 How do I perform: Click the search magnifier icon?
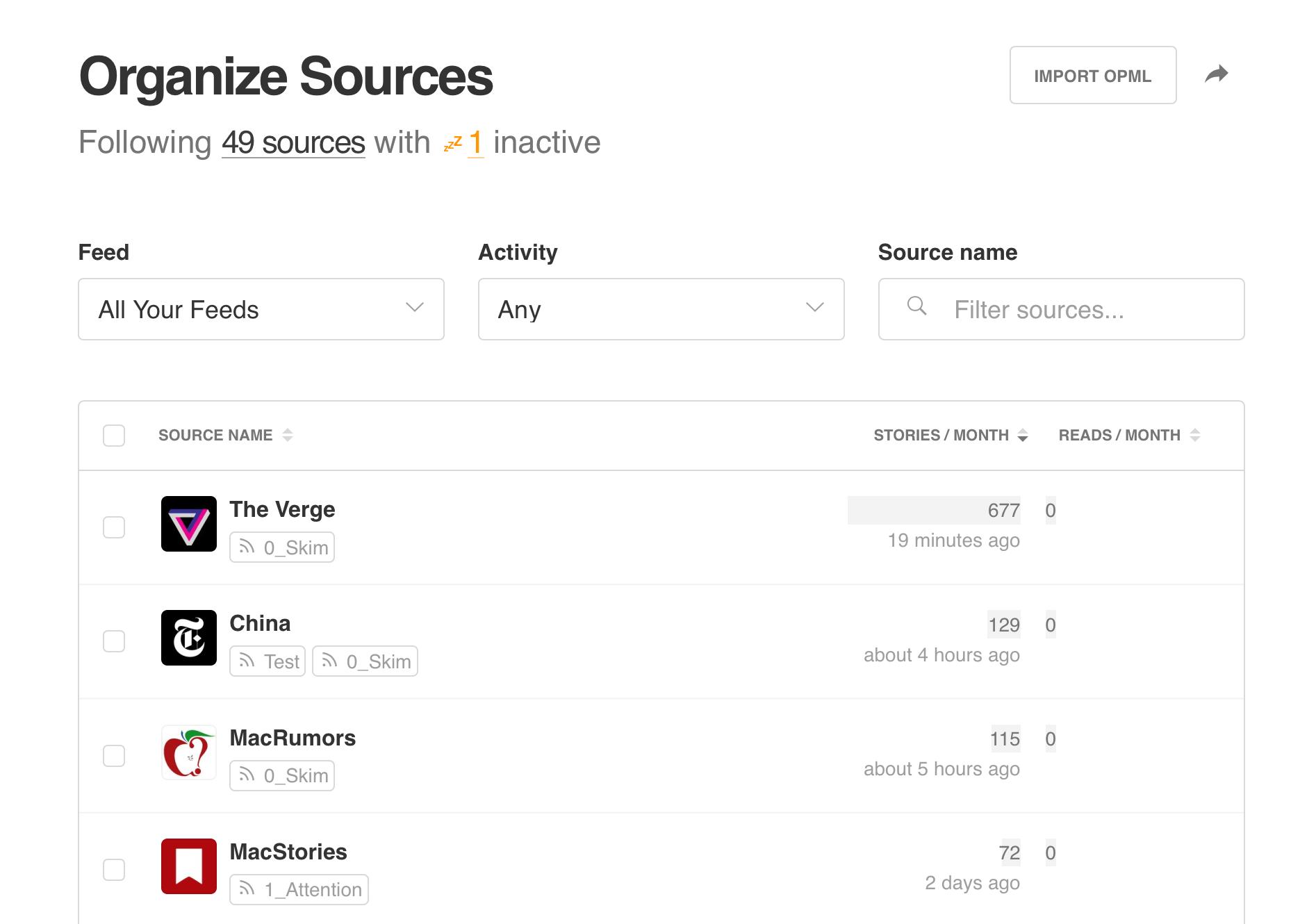tap(917, 306)
